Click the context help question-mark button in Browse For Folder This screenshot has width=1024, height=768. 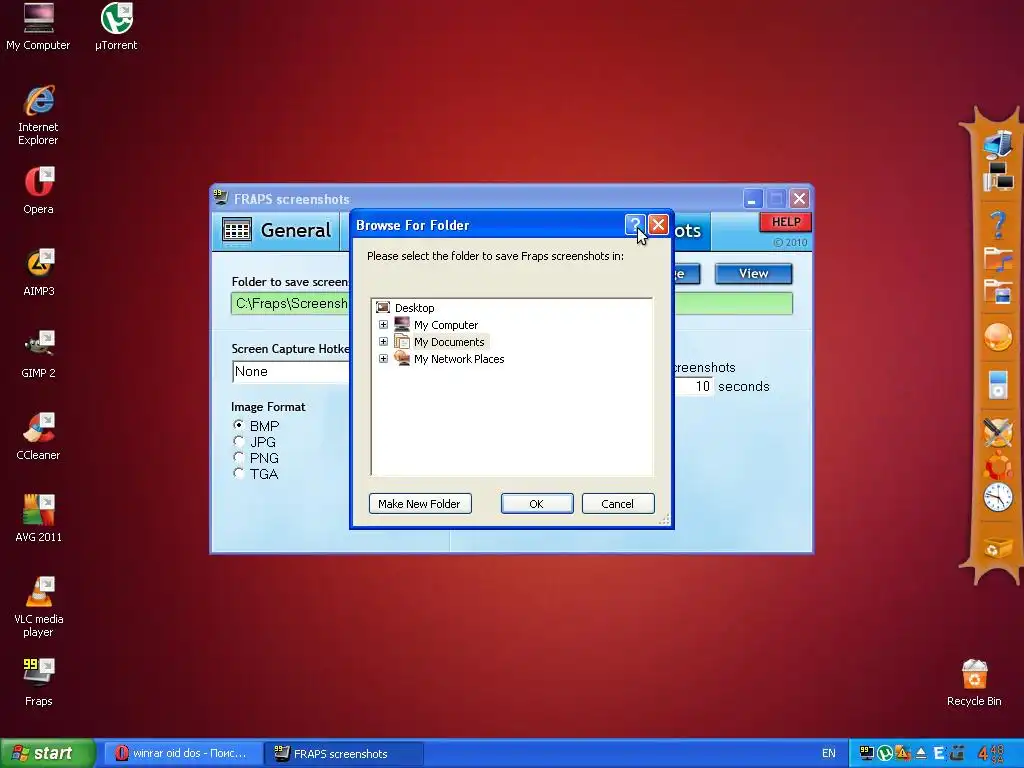pos(635,225)
